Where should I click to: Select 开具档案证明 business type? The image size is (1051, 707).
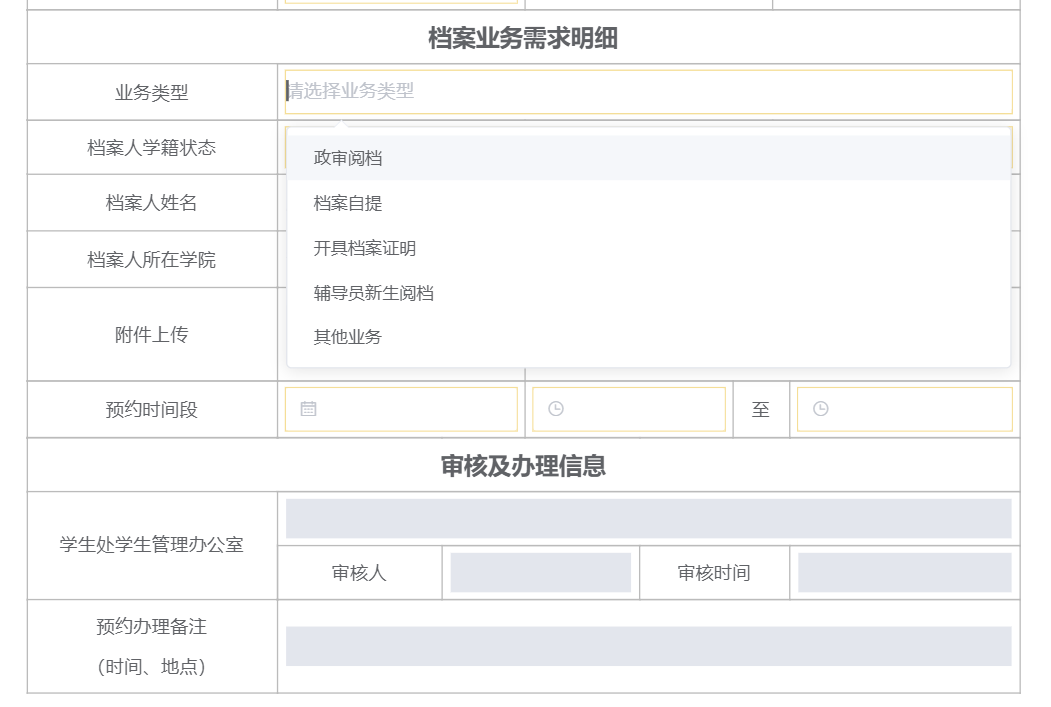[365, 248]
